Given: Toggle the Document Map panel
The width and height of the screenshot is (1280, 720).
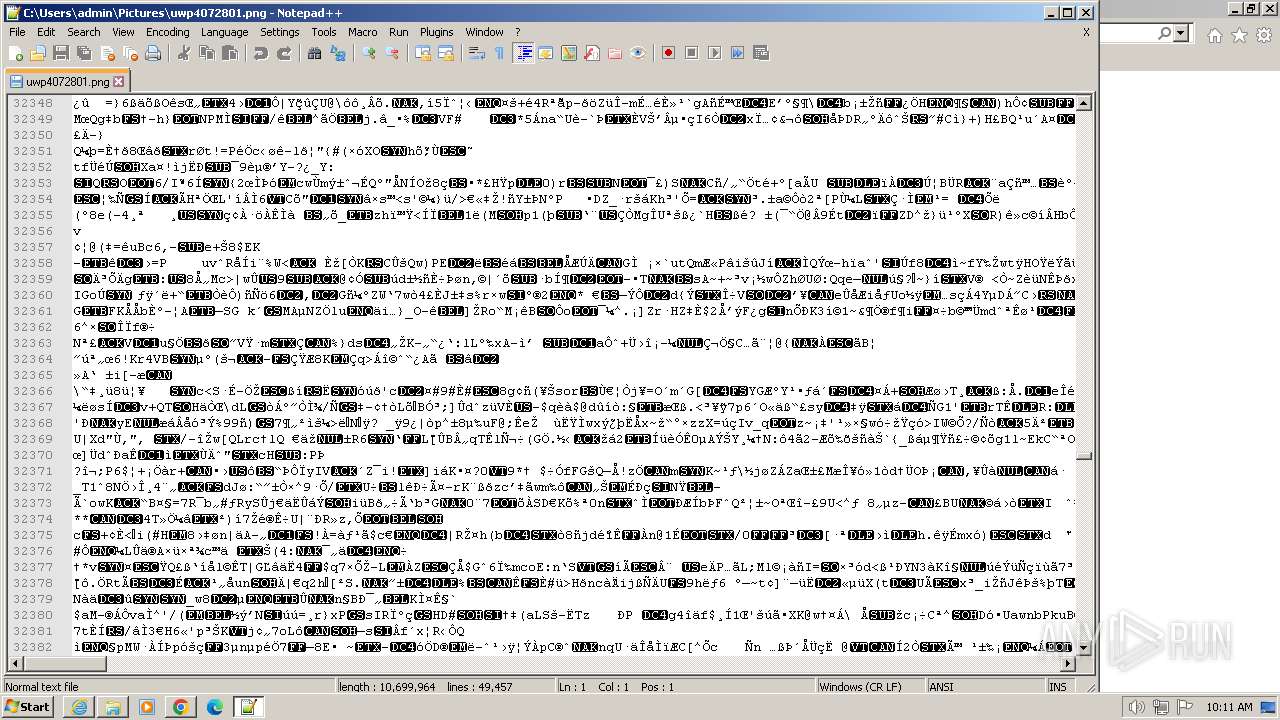Looking at the screenshot, I should pyautogui.click(x=569, y=53).
